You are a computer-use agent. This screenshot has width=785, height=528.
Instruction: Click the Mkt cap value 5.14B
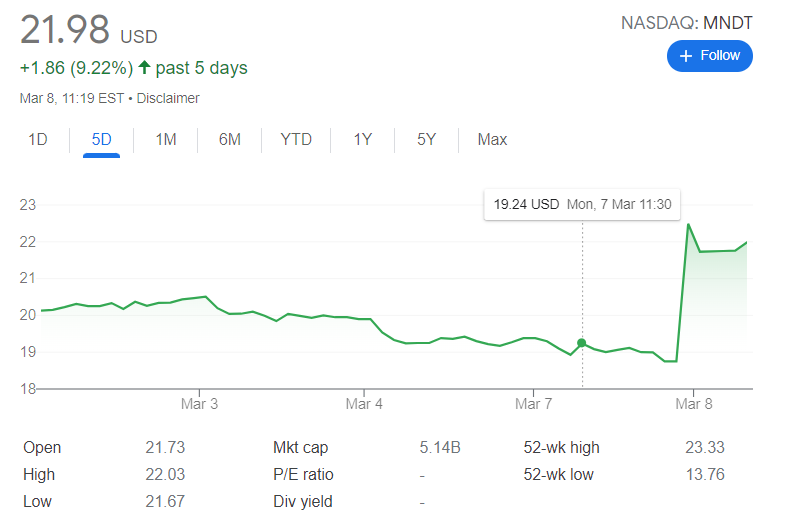pyautogui.click(x=439, y=448)
